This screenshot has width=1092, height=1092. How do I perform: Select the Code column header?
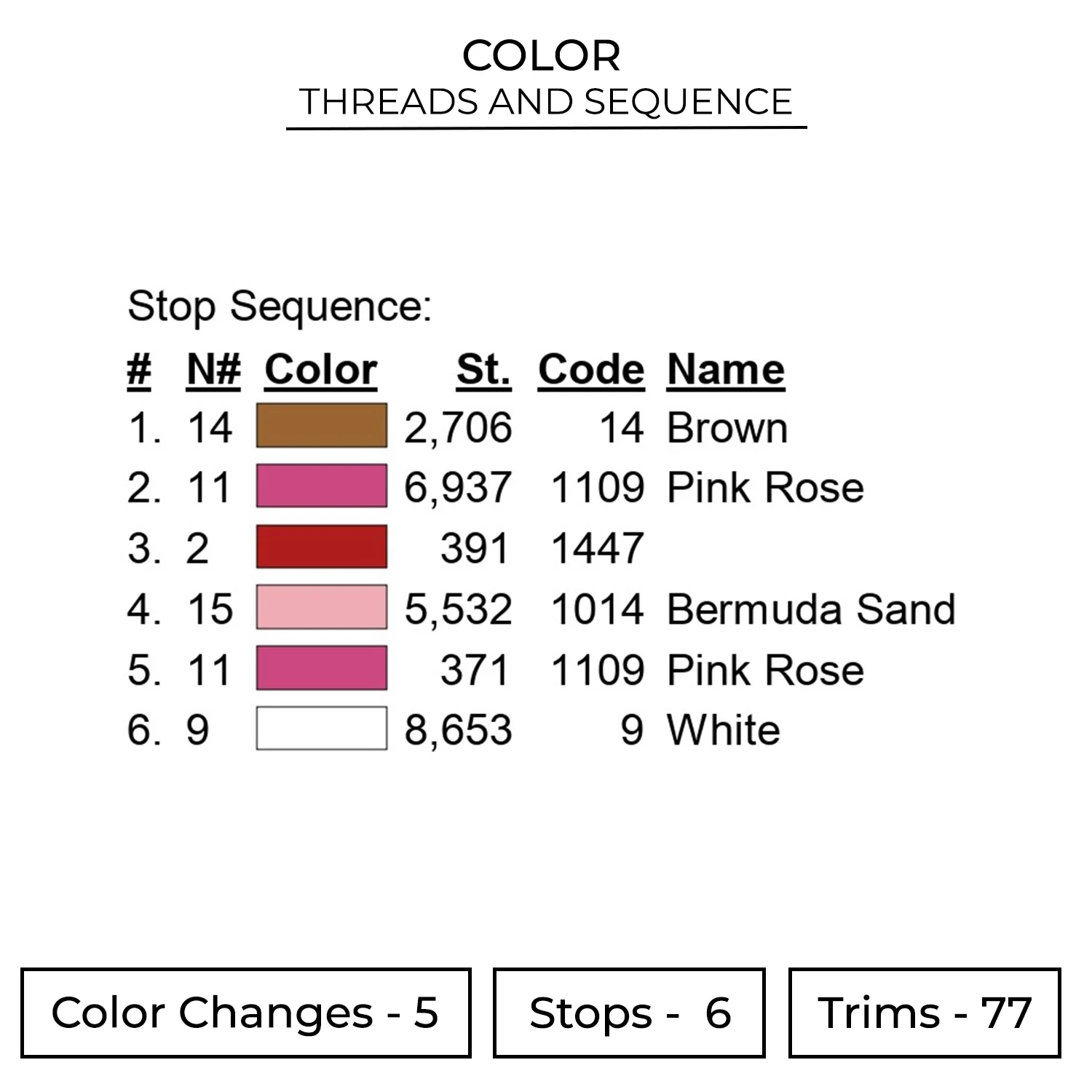click(x=590, y=370)
